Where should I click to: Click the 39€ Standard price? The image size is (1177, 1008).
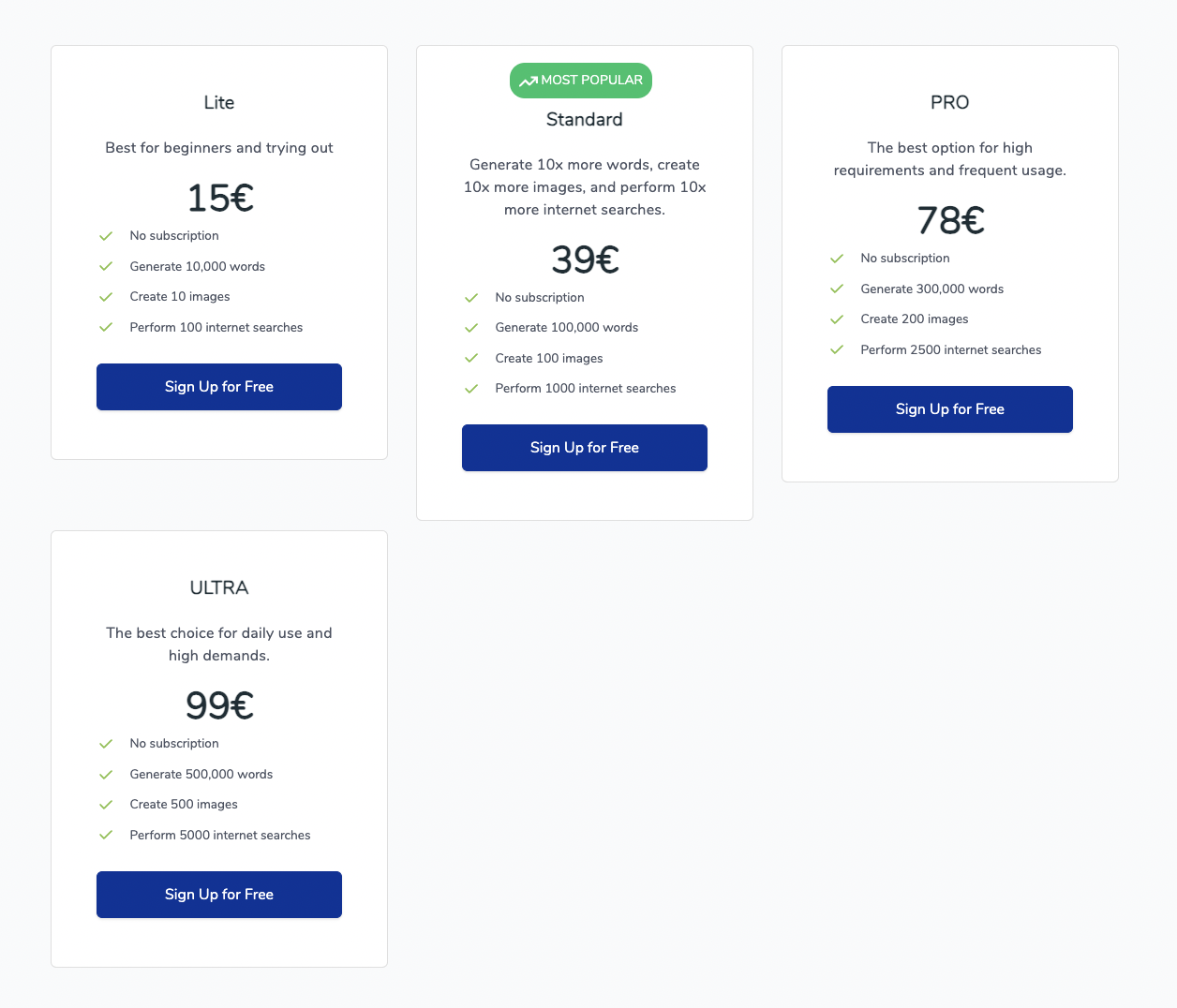pyautogui.click(x=585, y=259)
